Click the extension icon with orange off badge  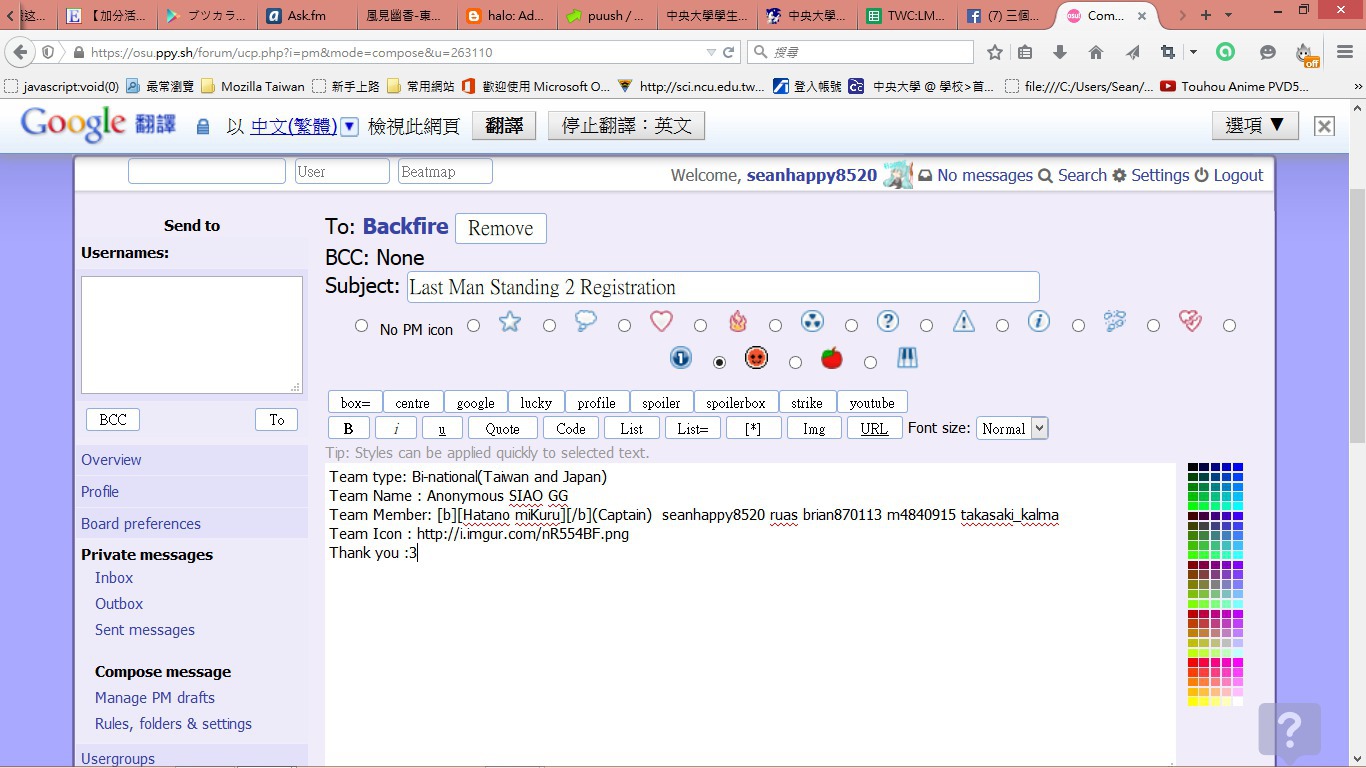tap(1305, 53)
